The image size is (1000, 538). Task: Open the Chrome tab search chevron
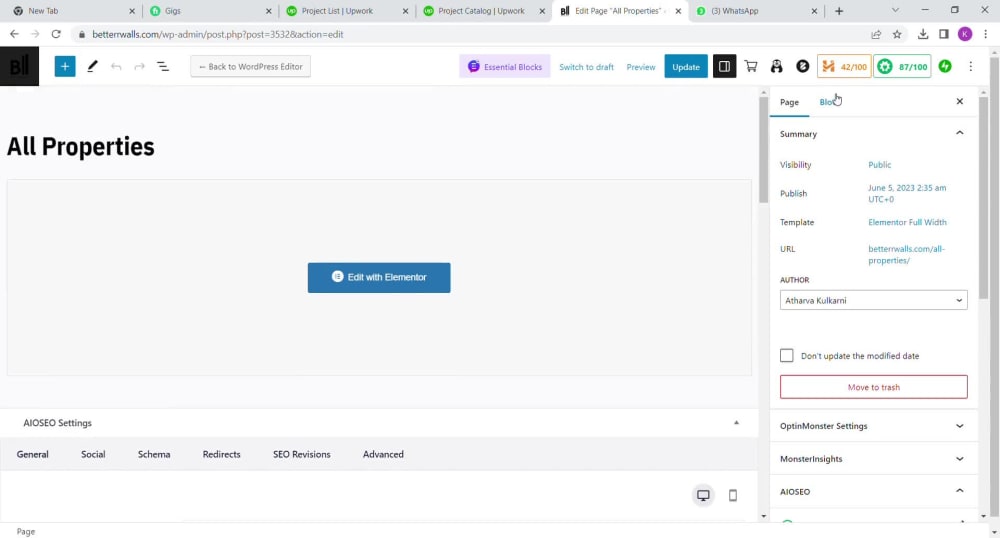(x=895, y=10)
